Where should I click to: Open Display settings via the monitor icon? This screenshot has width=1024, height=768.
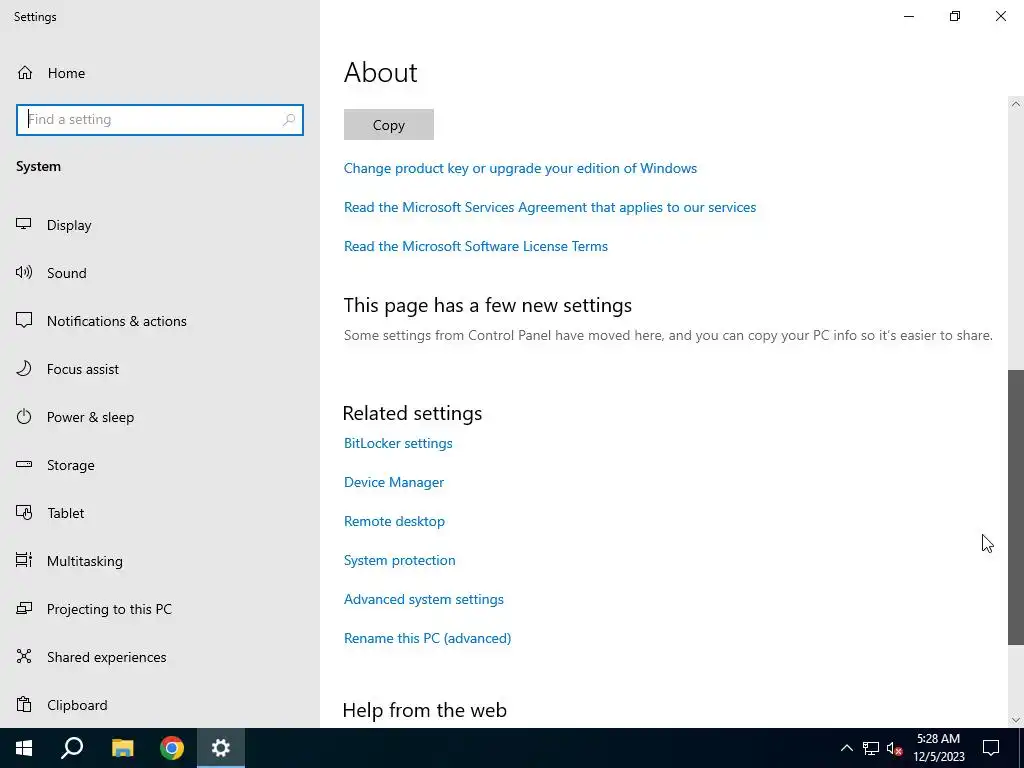click(x=24, y=224)
